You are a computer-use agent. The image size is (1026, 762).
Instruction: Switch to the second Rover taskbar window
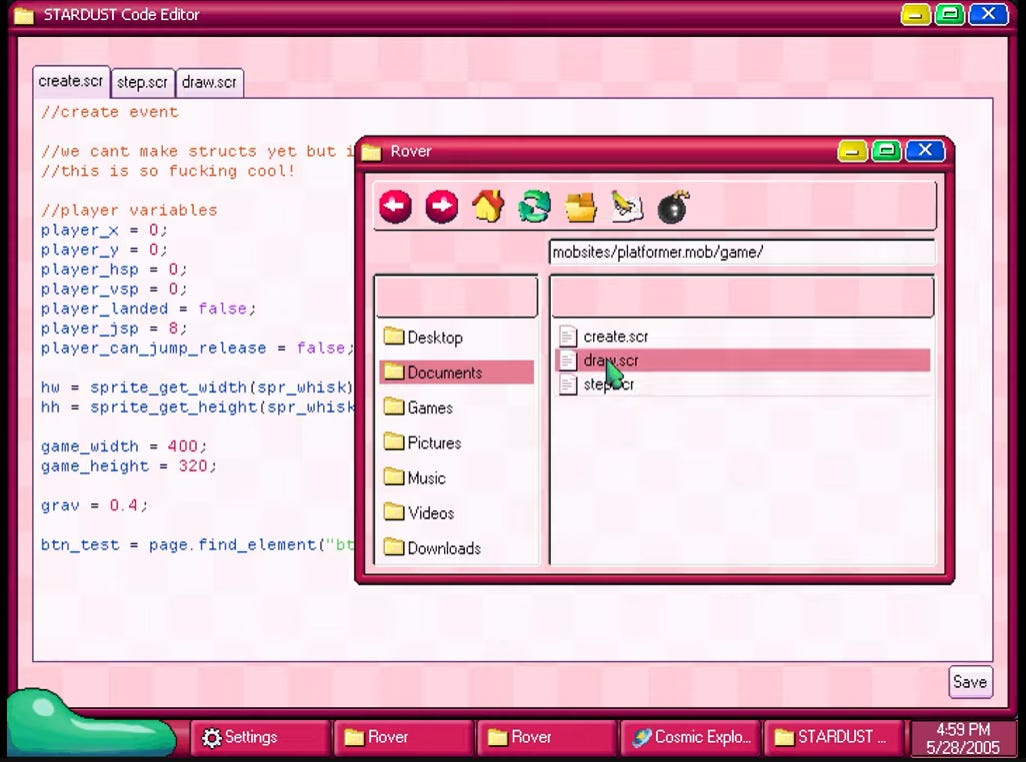click(546, 737)
